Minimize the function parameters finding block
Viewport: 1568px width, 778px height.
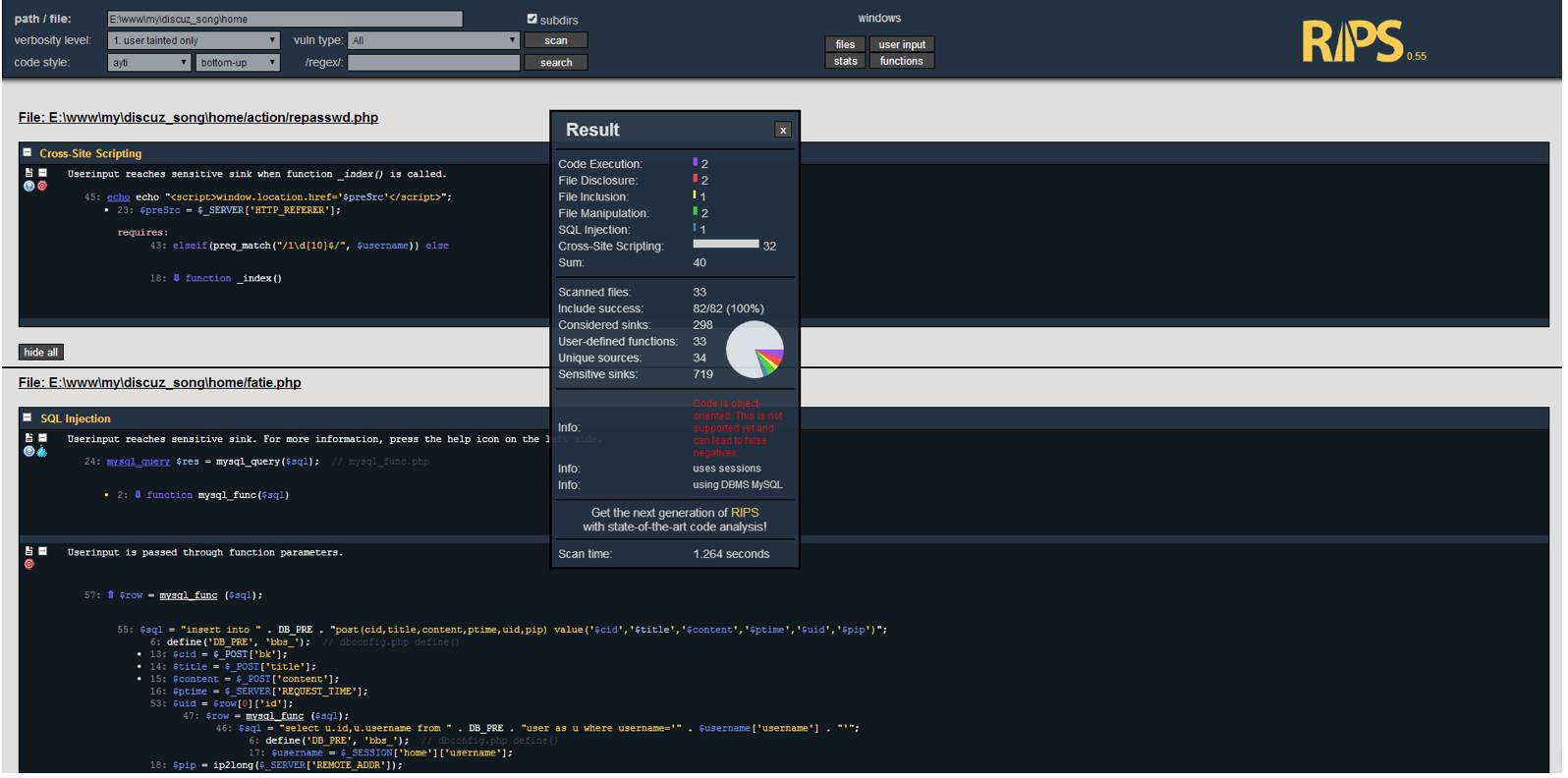pos(42,551)
